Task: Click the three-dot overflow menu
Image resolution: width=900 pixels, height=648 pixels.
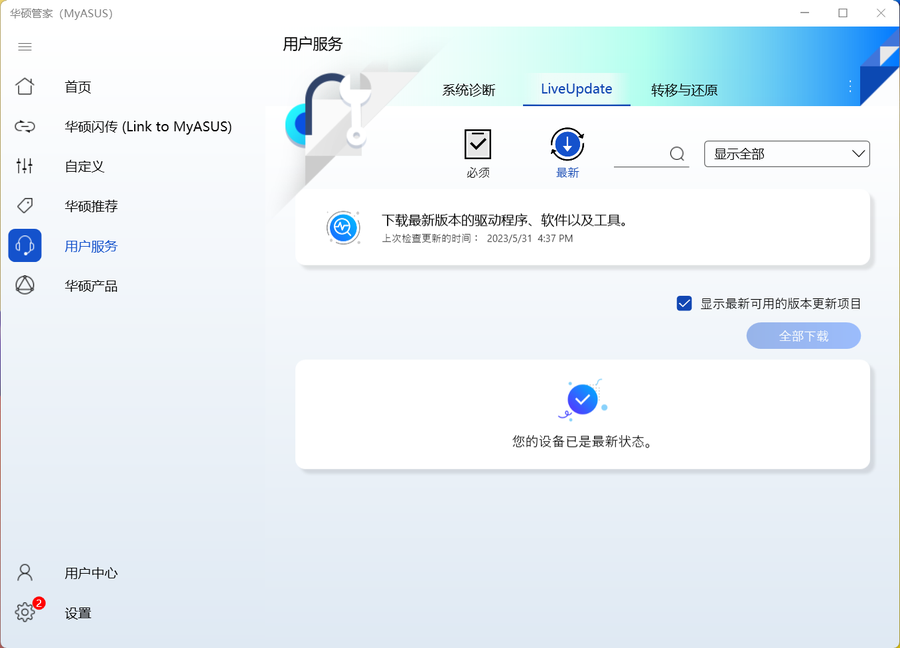Action: tap(850, 88)
